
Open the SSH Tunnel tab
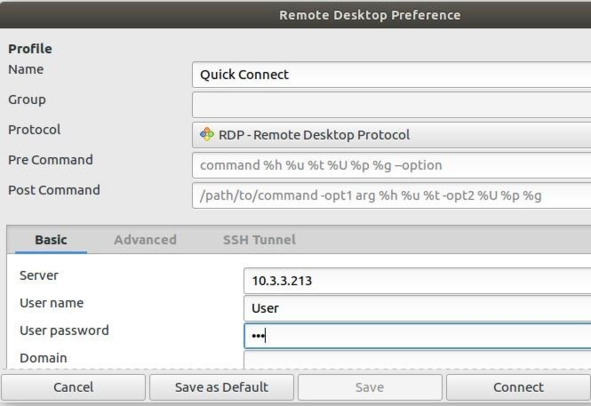259,240
